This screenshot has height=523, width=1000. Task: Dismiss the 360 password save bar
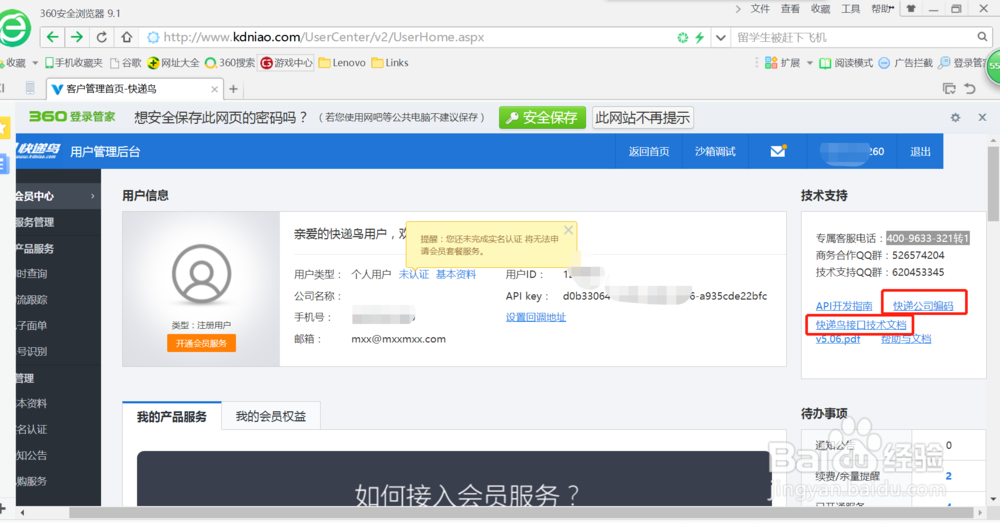point(982,117)
